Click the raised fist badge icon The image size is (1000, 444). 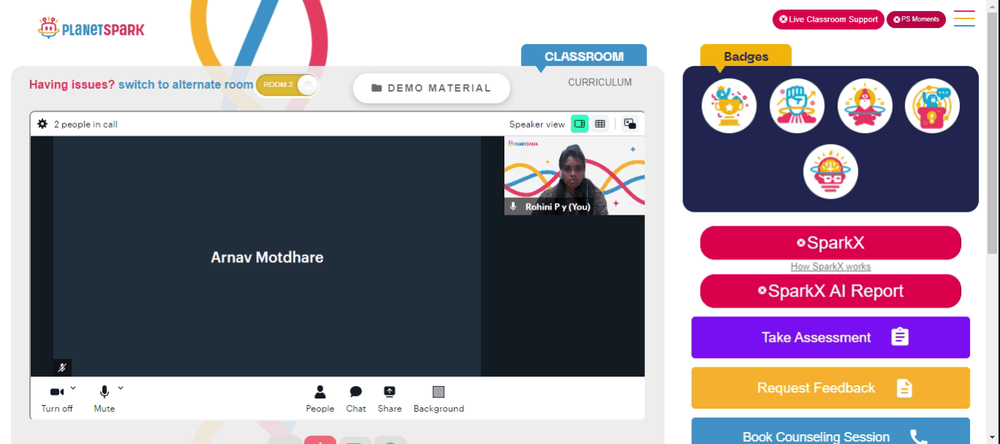coord(797,106)
